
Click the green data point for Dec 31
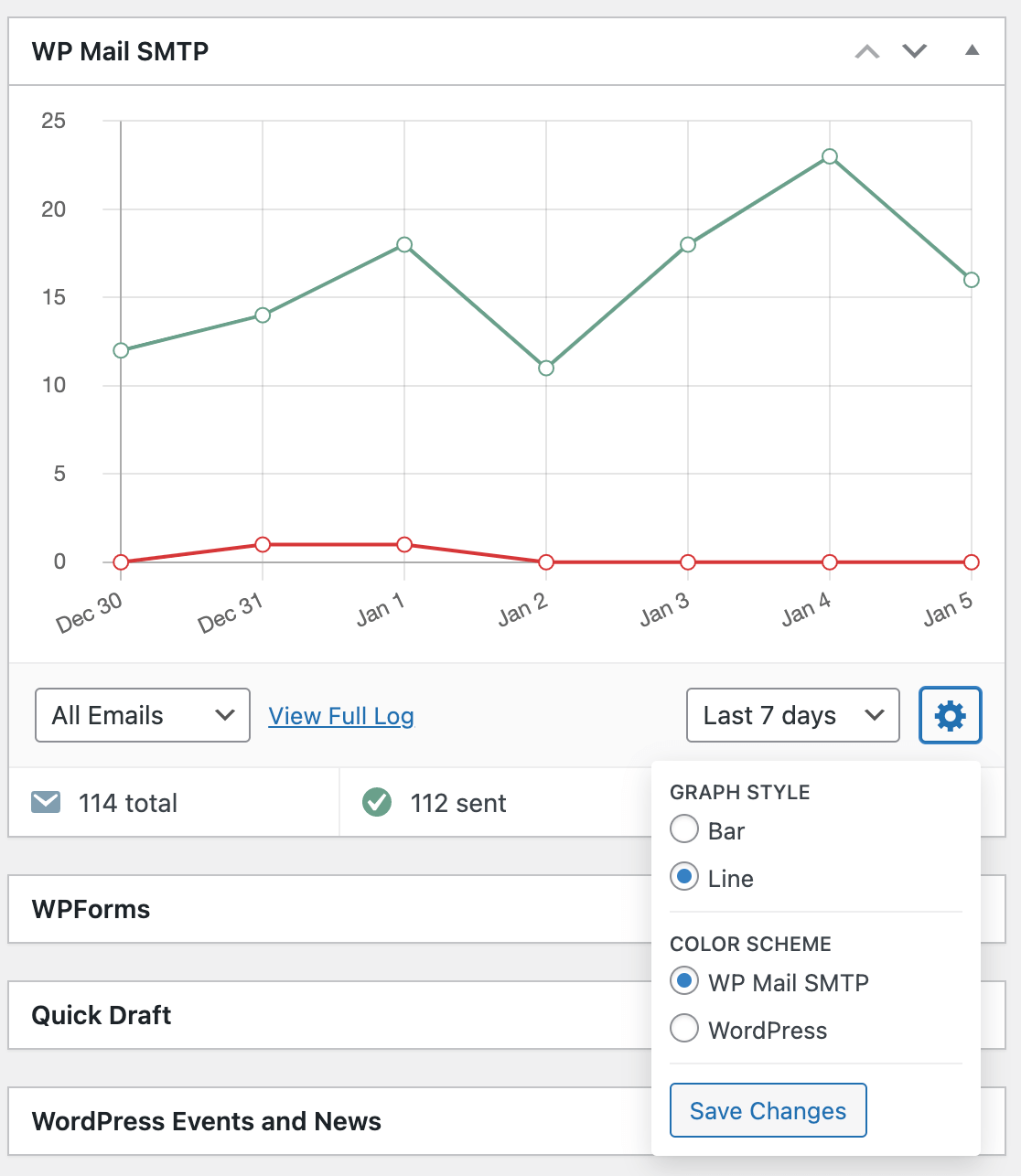click(263, 315)
